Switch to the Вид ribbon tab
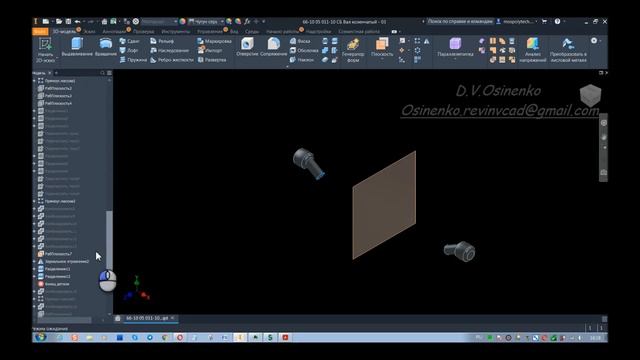This screenshot has width=640, height=360. [x=234, y=31]
